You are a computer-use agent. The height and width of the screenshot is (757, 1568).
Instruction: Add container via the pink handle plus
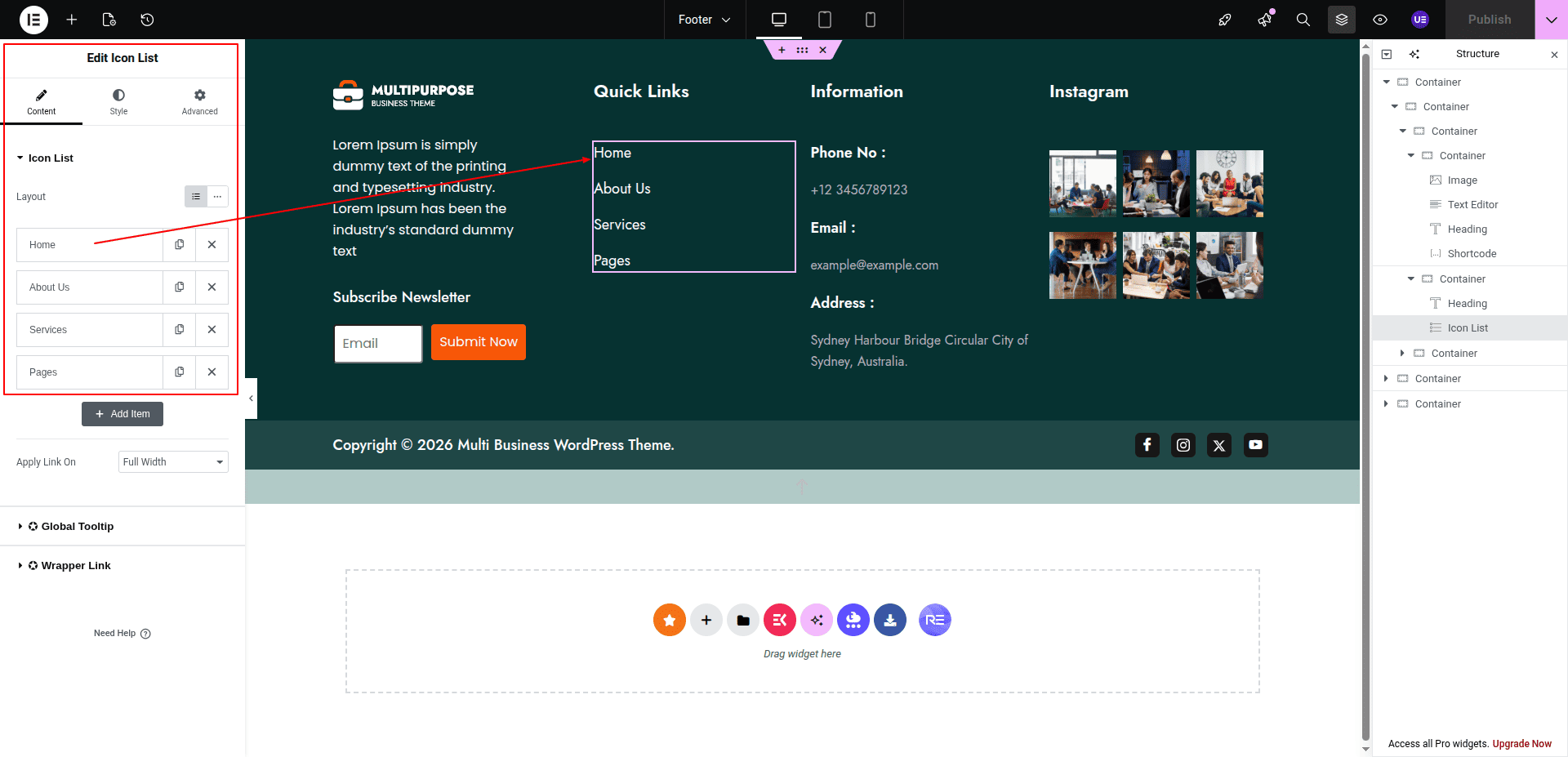point(782,50)
